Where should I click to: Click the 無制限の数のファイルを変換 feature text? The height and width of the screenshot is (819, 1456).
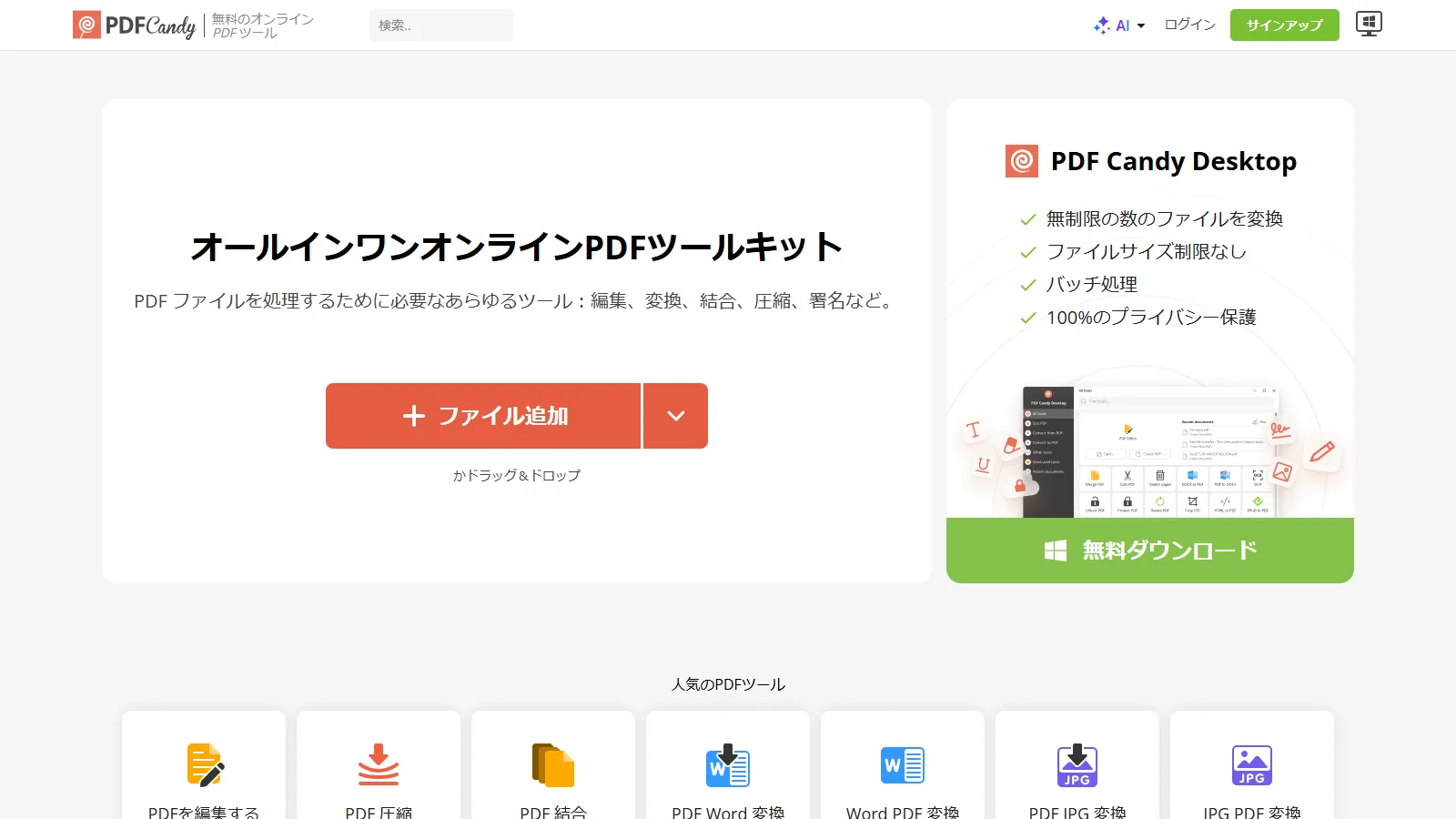[1165, 218]
